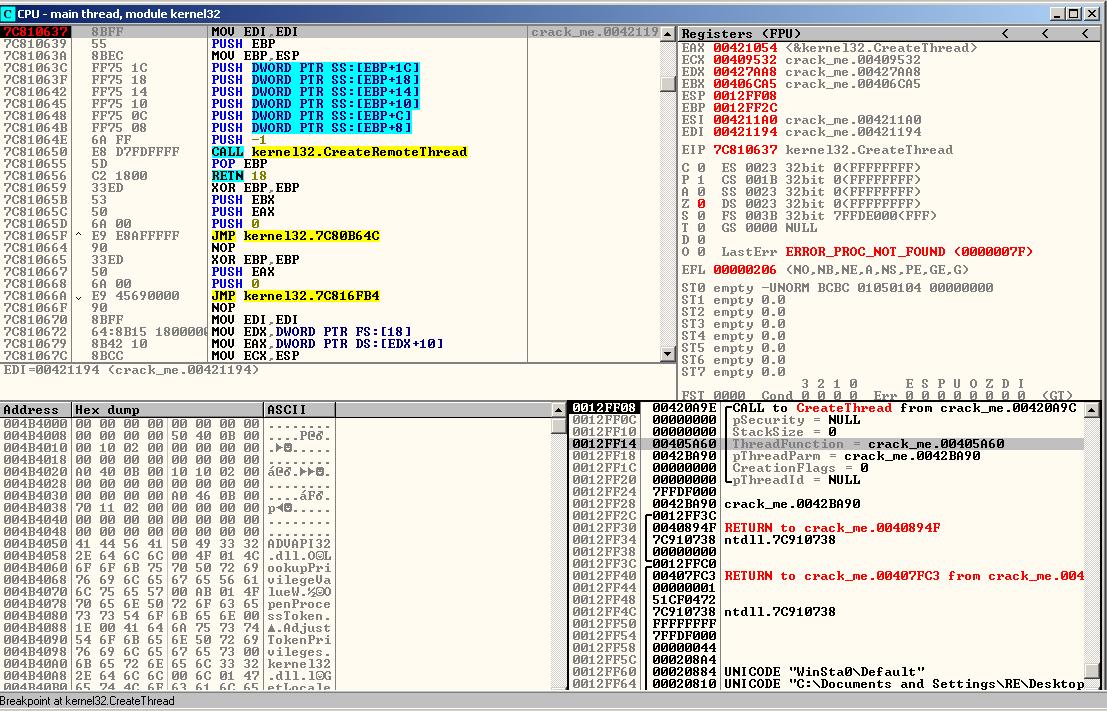Minimize the CPU main thread window
The width and height of the screenshot is (1107, 711).
[x=1057, y=14]
